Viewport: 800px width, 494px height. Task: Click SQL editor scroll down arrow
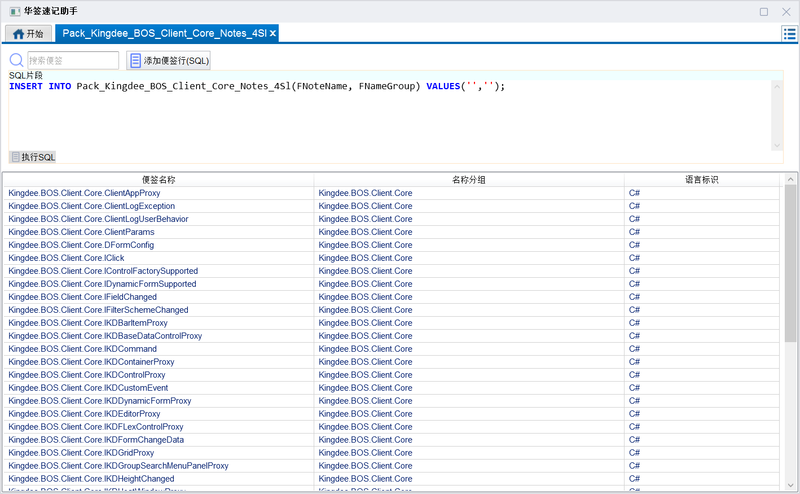(777, 145)
